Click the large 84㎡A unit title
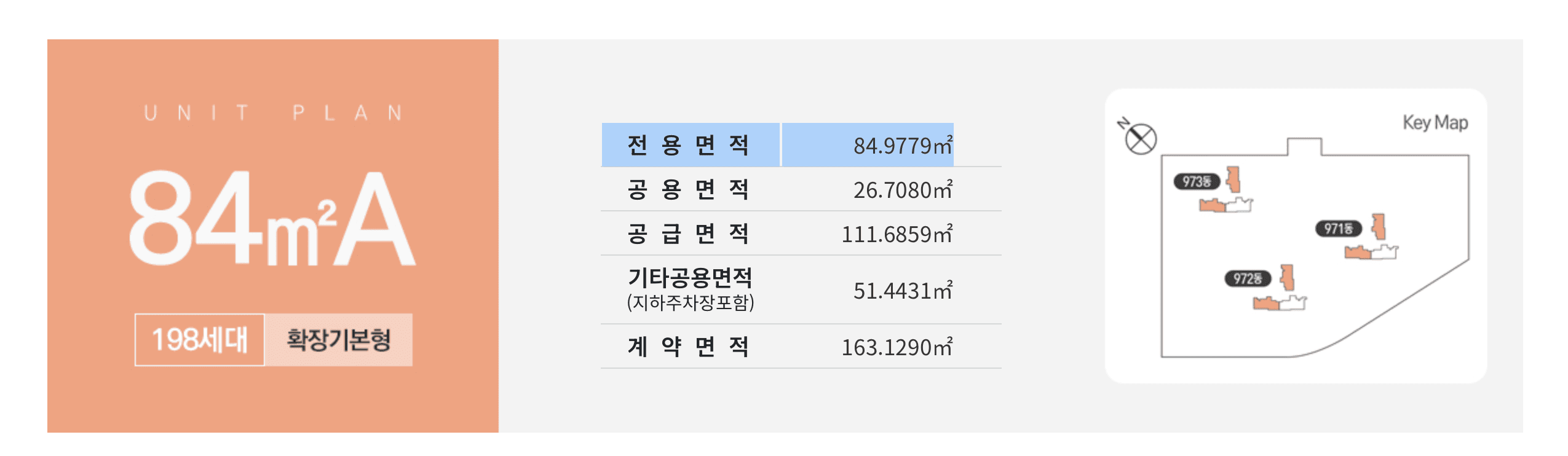Viewport: 1568px width, 456px height. (272, 219)
